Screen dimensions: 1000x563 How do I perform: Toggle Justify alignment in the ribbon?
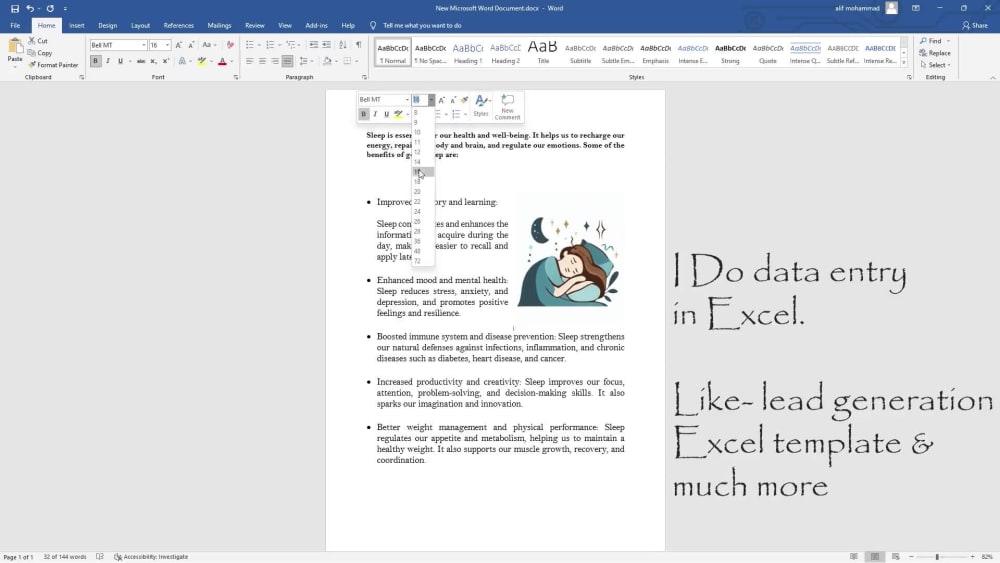(288, 61)
